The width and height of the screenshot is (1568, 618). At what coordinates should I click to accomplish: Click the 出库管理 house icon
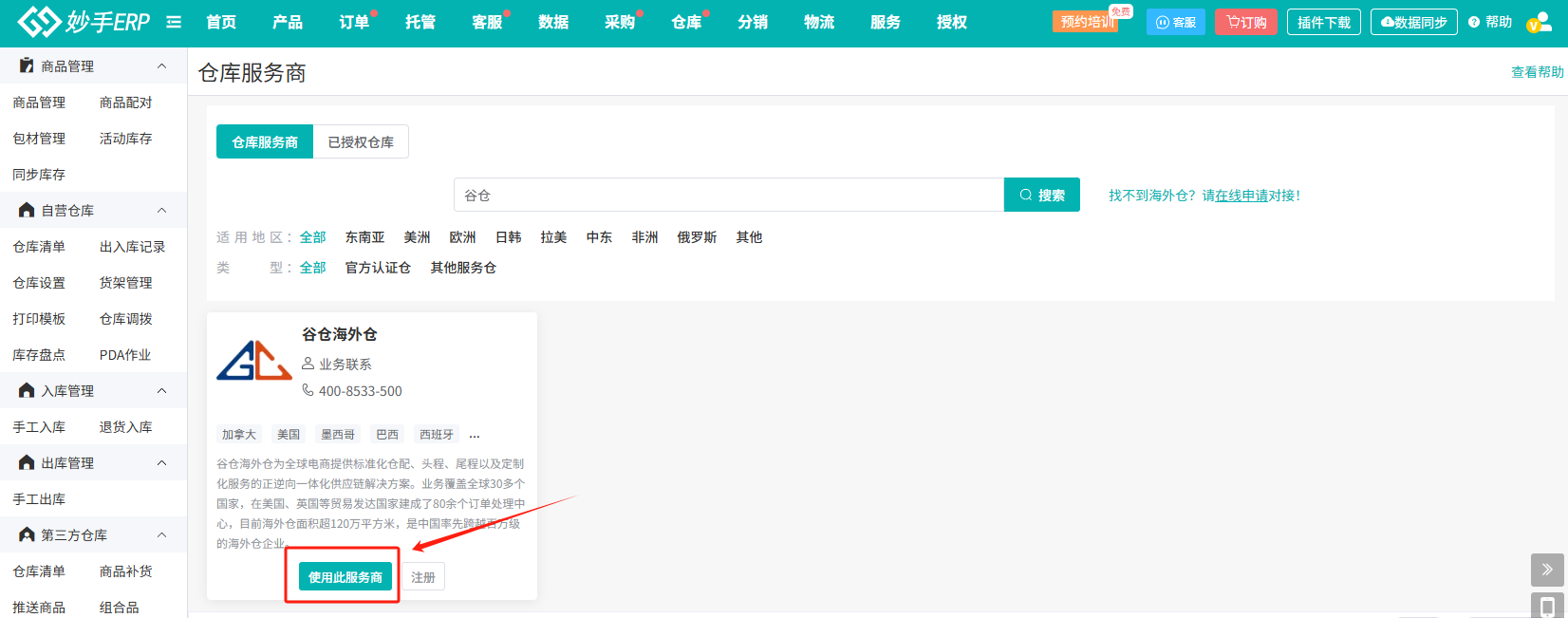(x=27, y=462)
